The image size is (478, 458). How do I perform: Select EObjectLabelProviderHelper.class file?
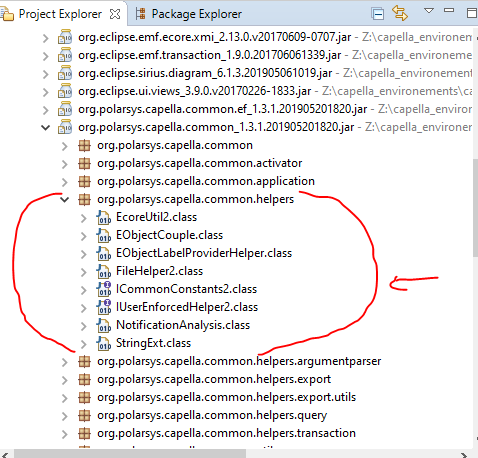point(204,253)
